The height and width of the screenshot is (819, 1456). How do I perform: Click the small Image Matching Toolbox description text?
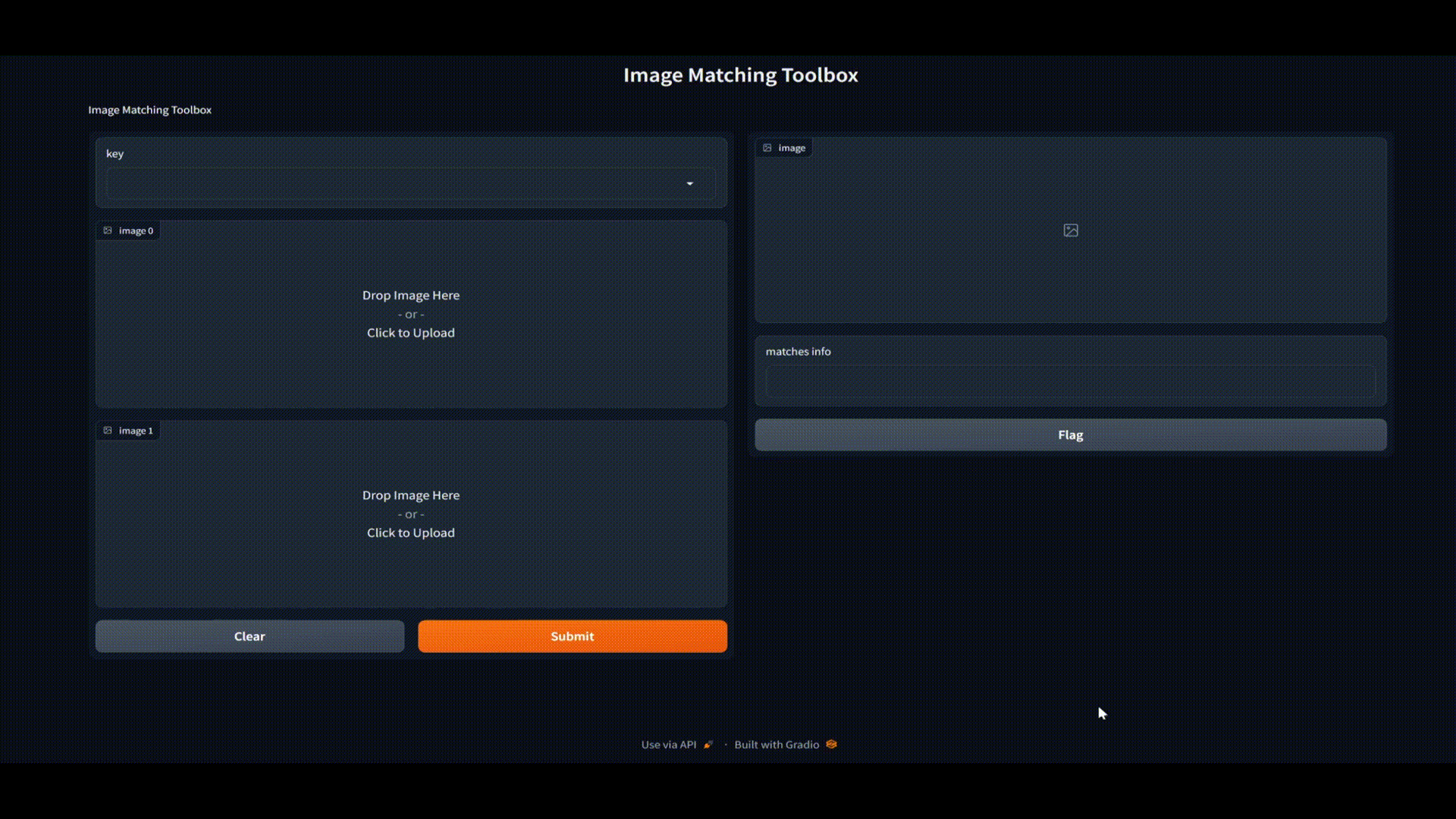click(x=149, y=110)
